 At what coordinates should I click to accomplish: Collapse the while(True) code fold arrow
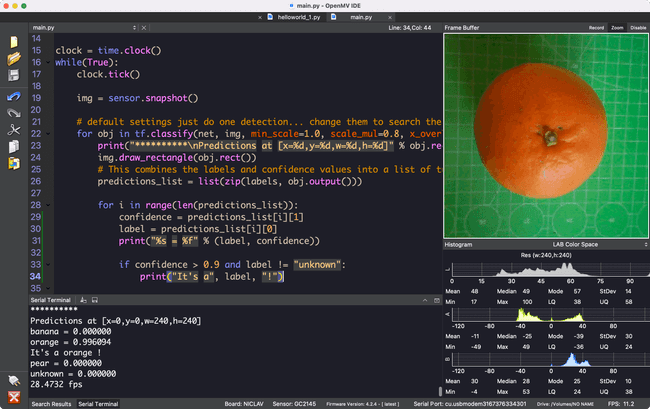pos(49,62)
